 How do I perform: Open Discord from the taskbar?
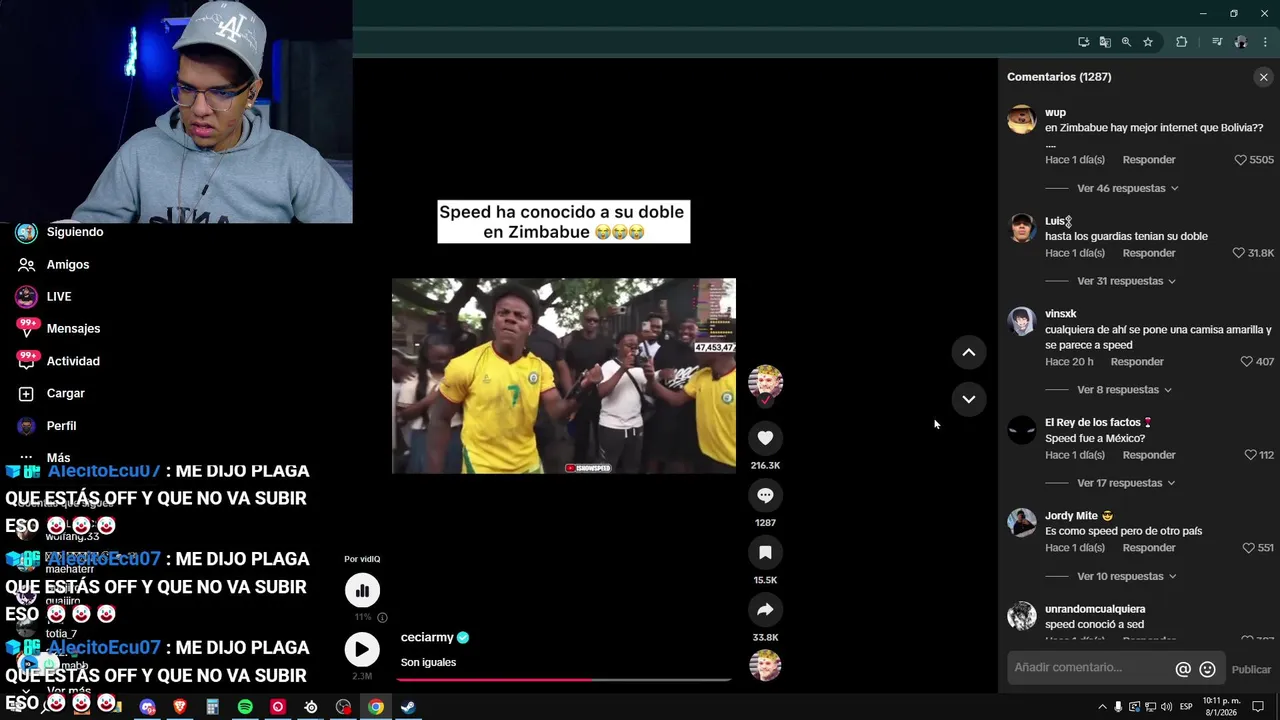[148, 707]
